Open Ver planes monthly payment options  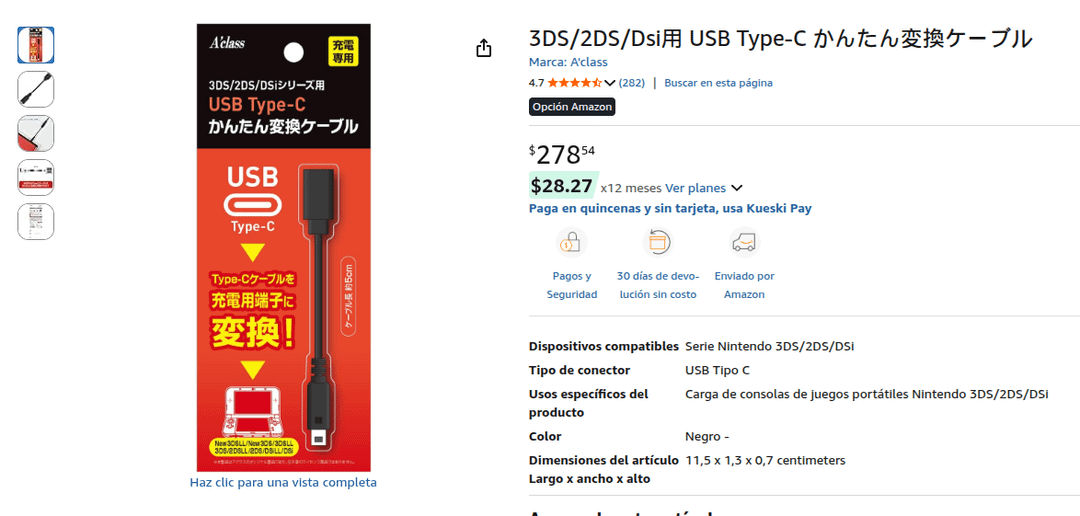[x=695, y=187]
